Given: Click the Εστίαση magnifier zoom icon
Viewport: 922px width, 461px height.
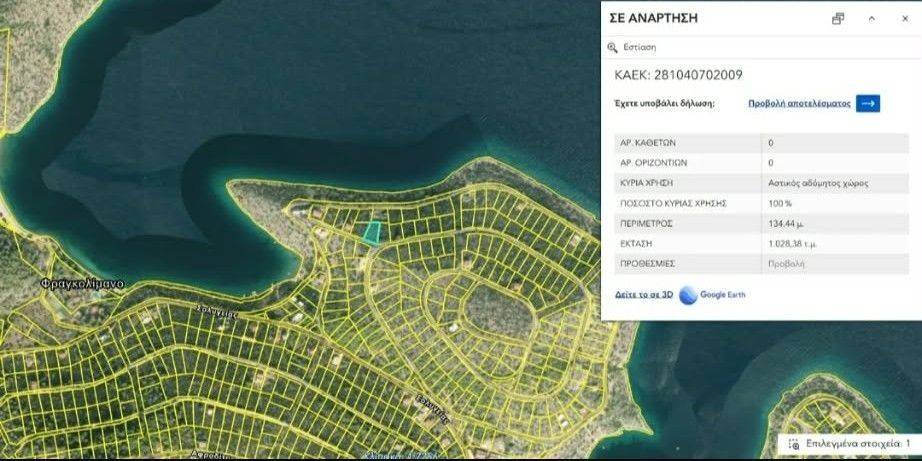Looking at the screenshot, I should pos(613,47).
